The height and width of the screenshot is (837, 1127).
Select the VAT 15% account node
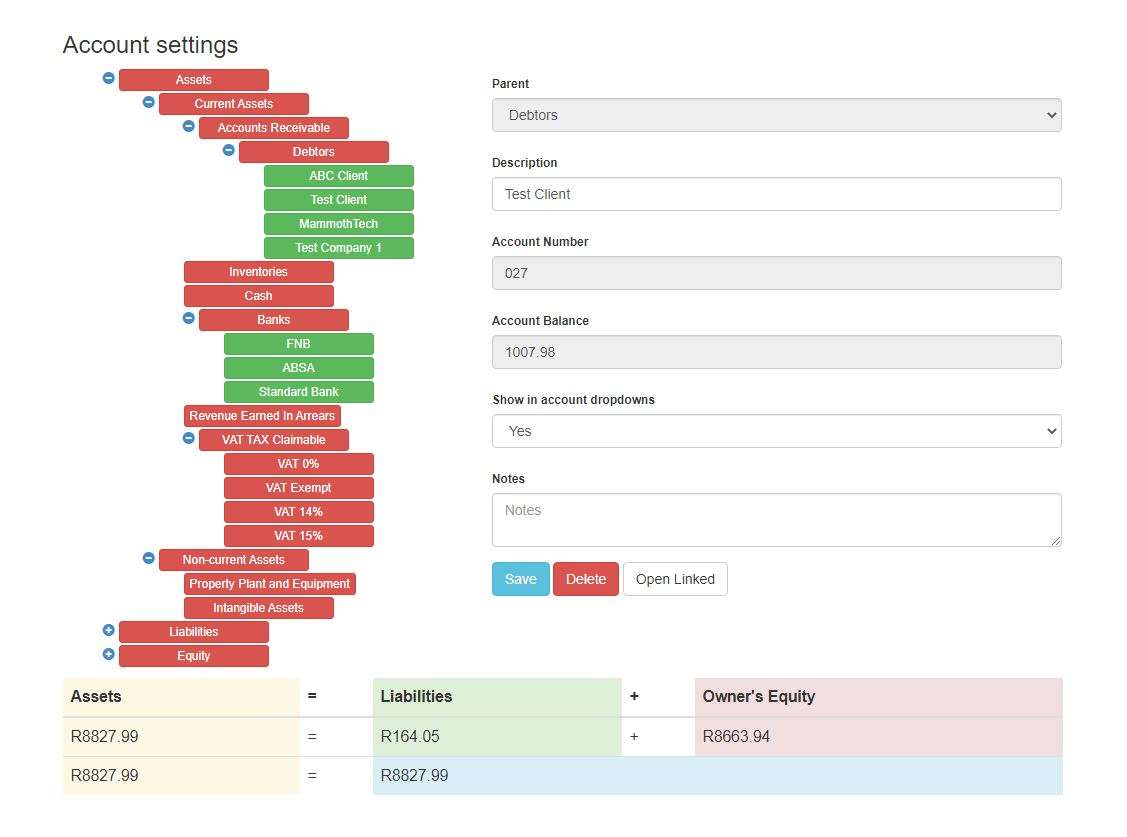298,536
